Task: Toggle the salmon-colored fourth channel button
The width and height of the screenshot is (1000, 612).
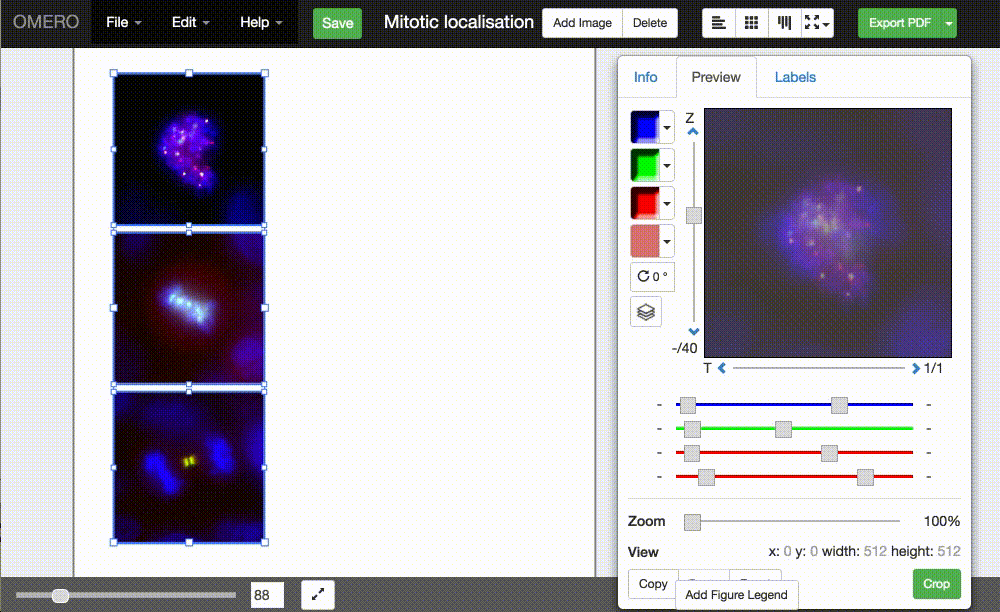Action: [x=645, y=241]
